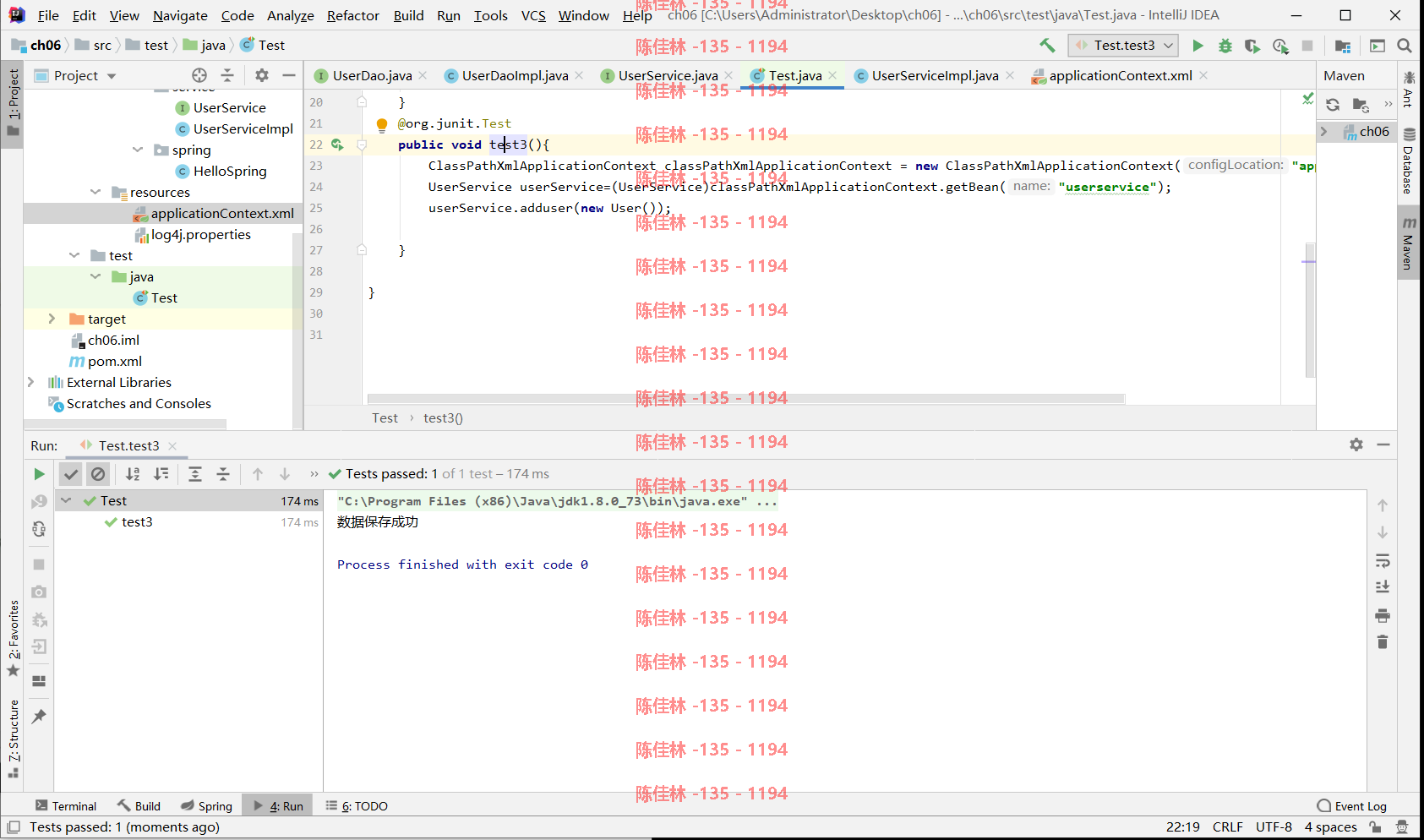This screenshot has width=1424, height=840.
Task: Open Test.test3 run configuration dropdown
Action: pyautogui.click(x=1123, y=46)
